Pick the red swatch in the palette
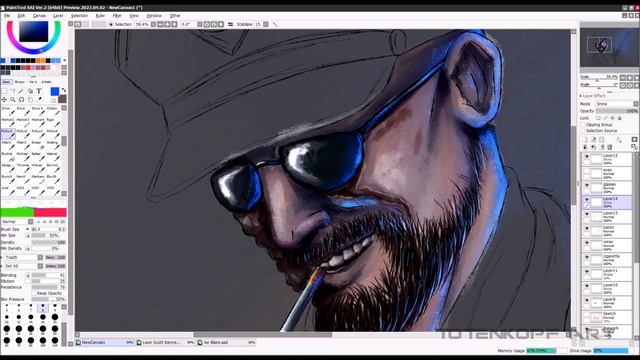 coord(28,67)
